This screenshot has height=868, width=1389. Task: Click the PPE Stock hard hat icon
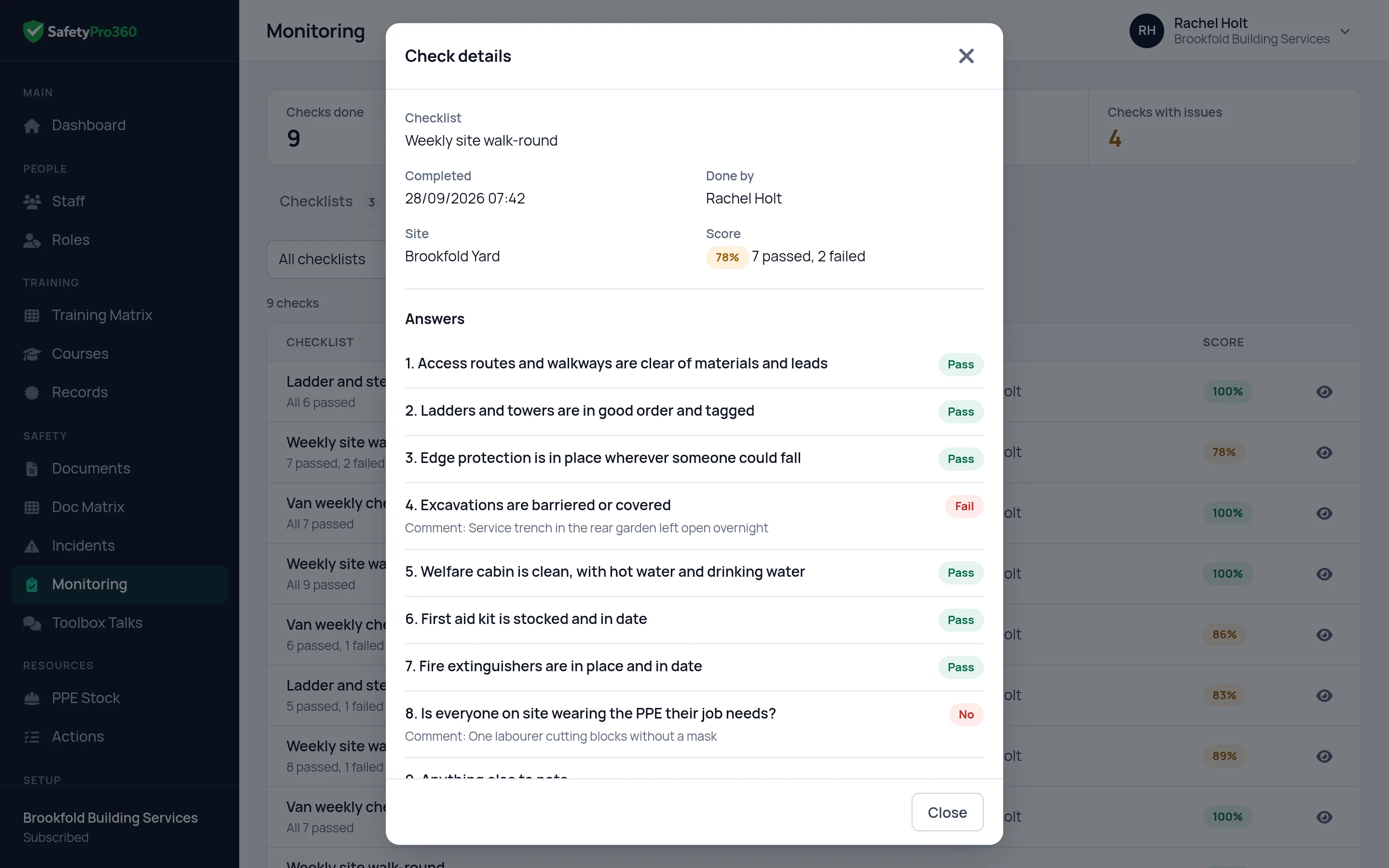tap(31, 698)
